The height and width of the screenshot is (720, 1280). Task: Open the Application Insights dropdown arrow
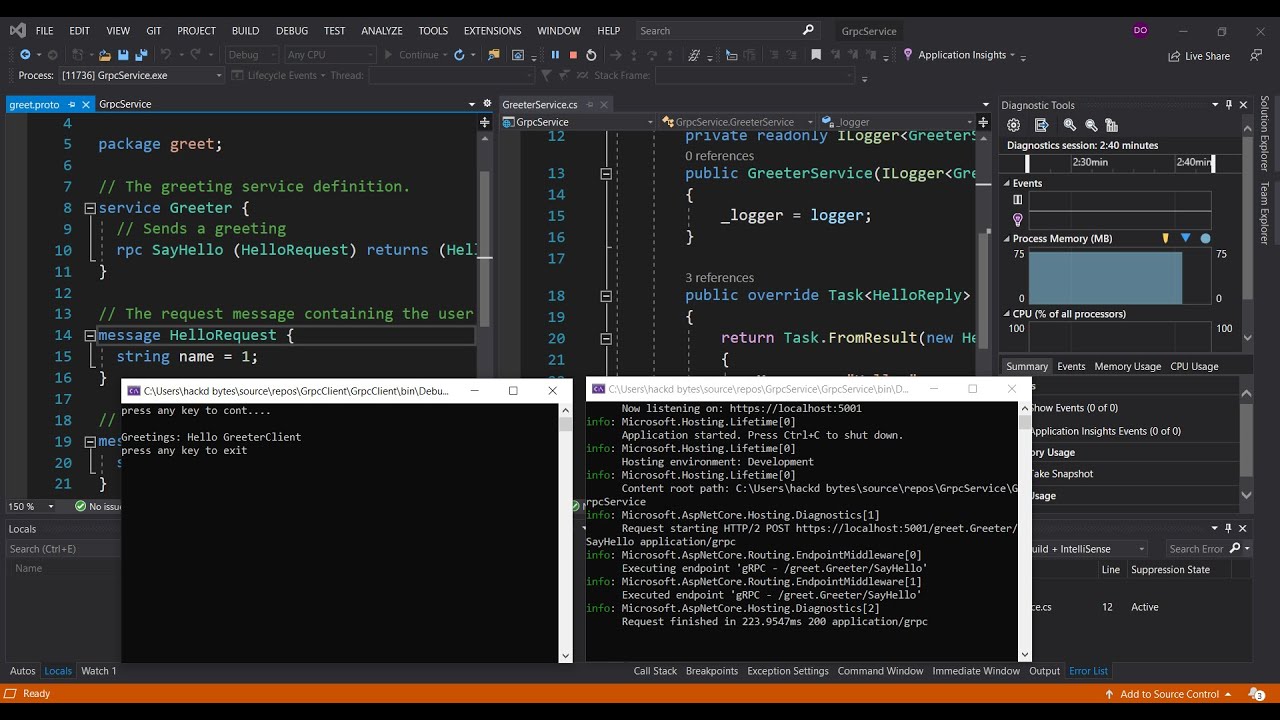coord(1012,55)
